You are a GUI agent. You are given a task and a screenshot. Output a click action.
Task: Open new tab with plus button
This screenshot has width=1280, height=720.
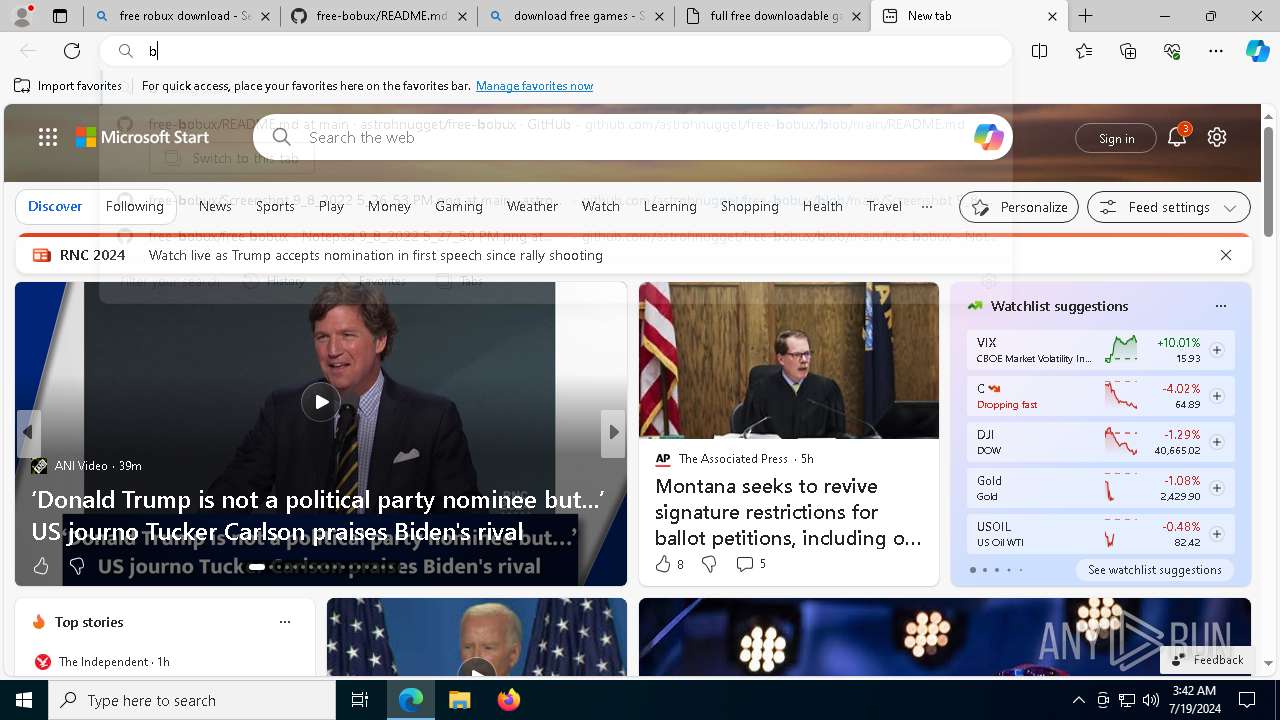pos(1085,16)
